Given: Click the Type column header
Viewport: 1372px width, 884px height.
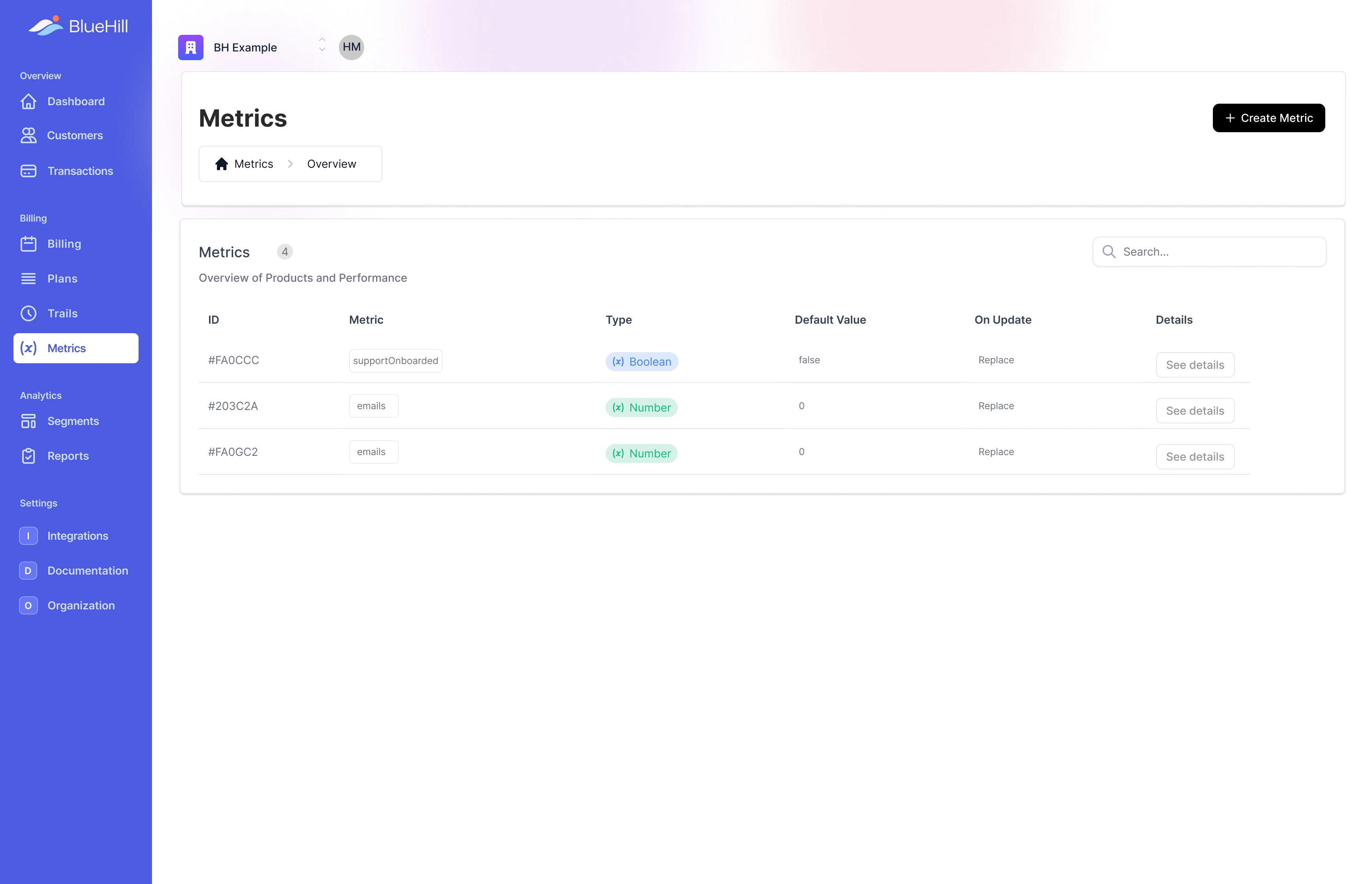Looking at the screenshot, I should [x=618, y=320].
